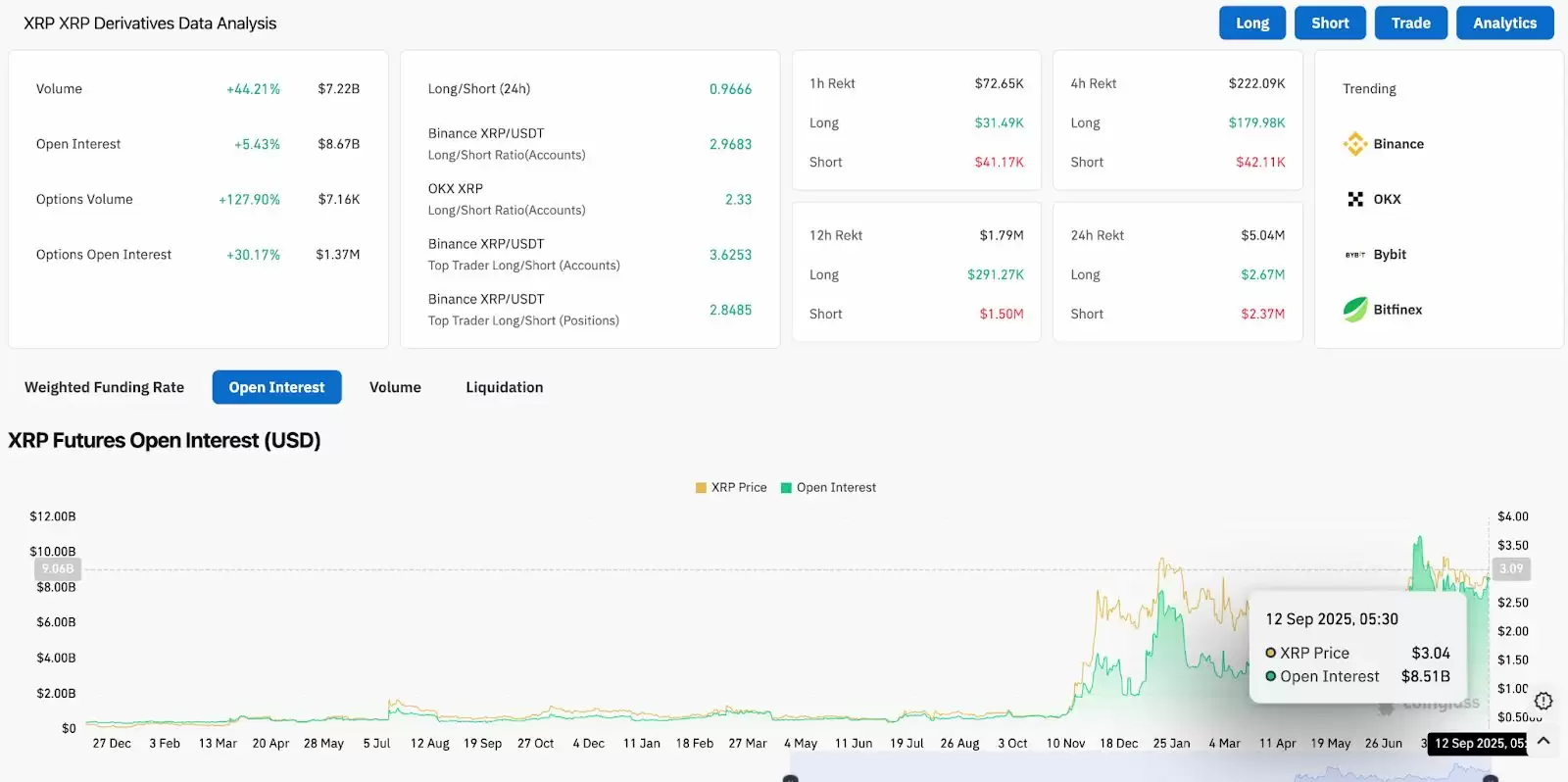Screen dimensions: 1568x782
Task: Open the Volume chart tab
Action: pos(395,387)
